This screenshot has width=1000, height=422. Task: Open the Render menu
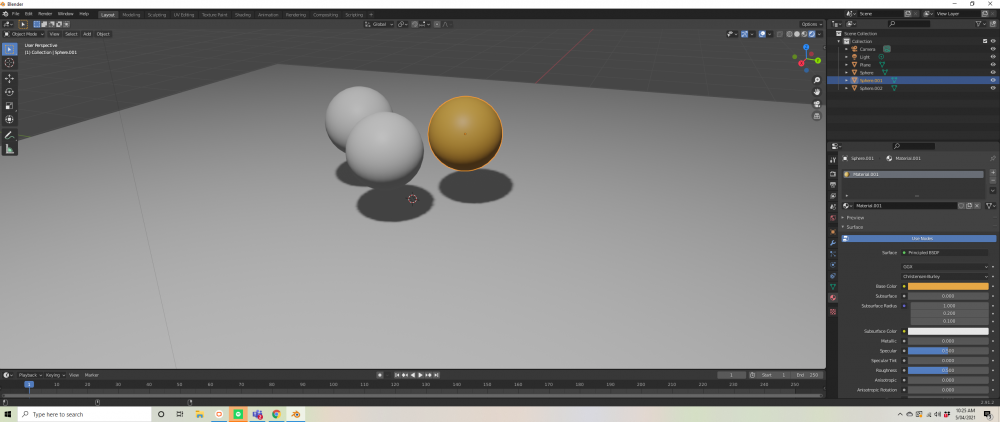point(45,14)
